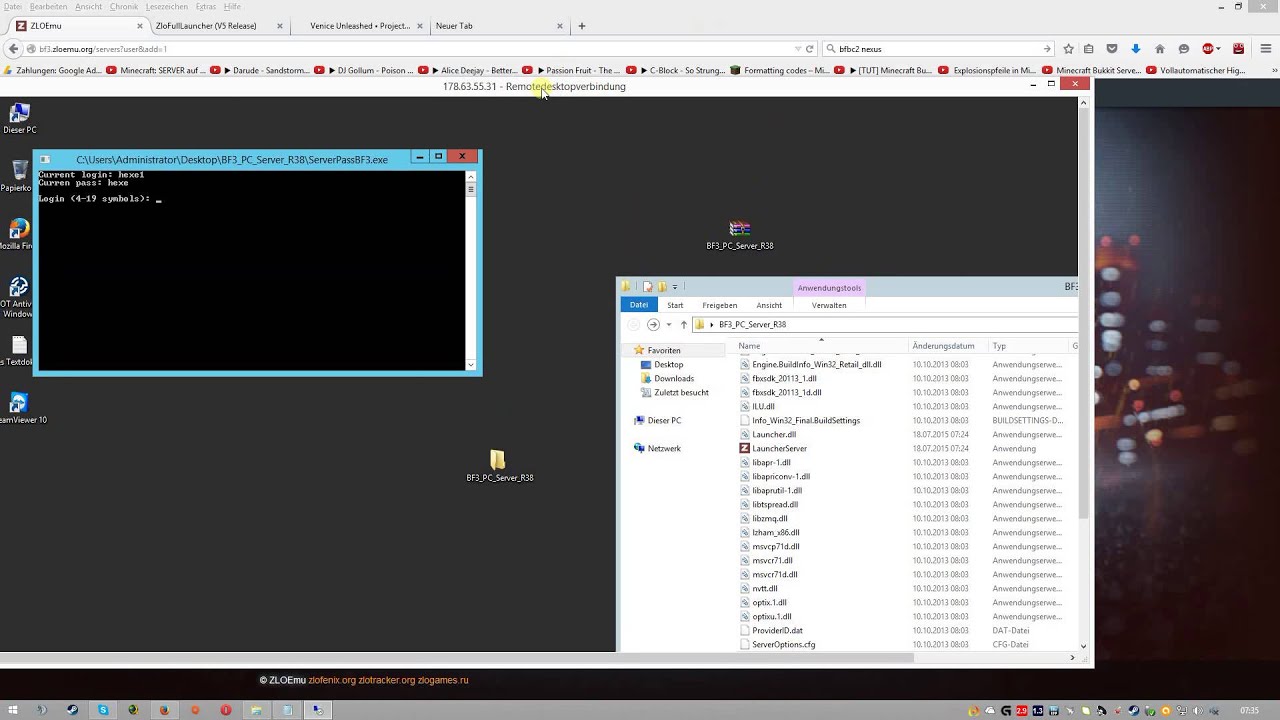Viewport: 1280px width, 720px height.
Task: Open the Remote Desktop taskbar item
Action: 318,710
